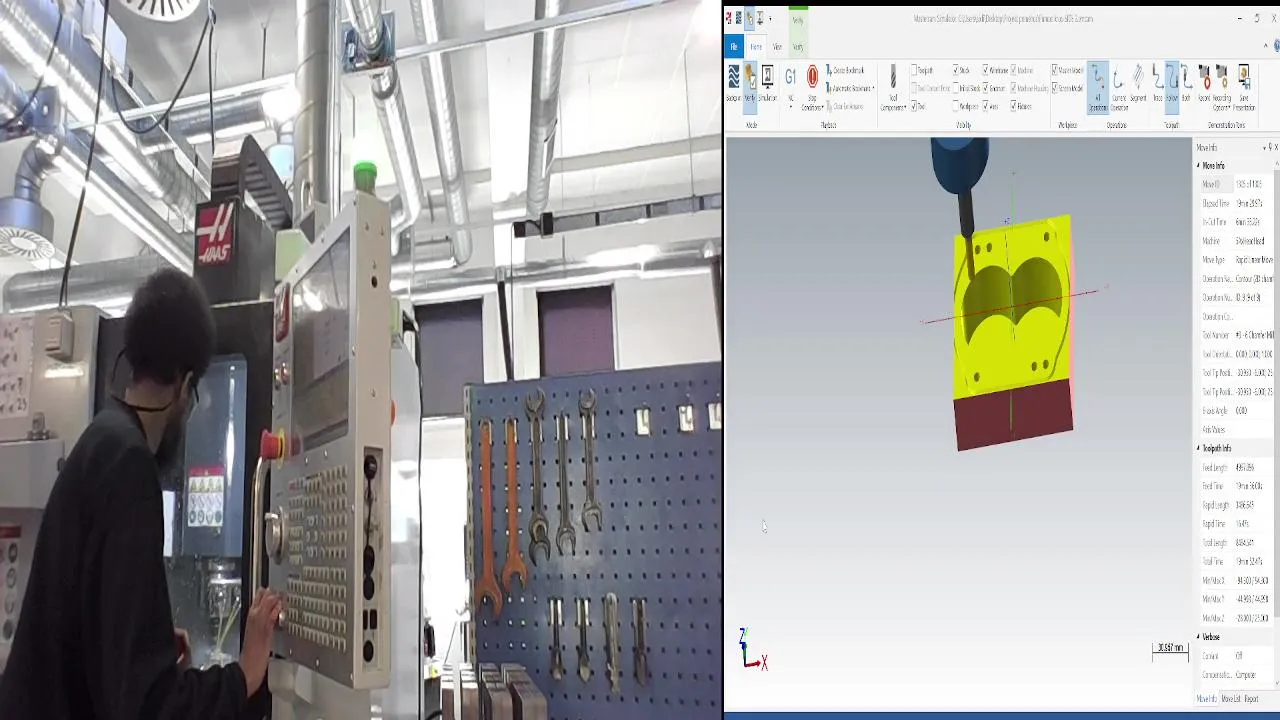
Task: Select the Trace toolpath icon
Action: (x=1158, y=84)
